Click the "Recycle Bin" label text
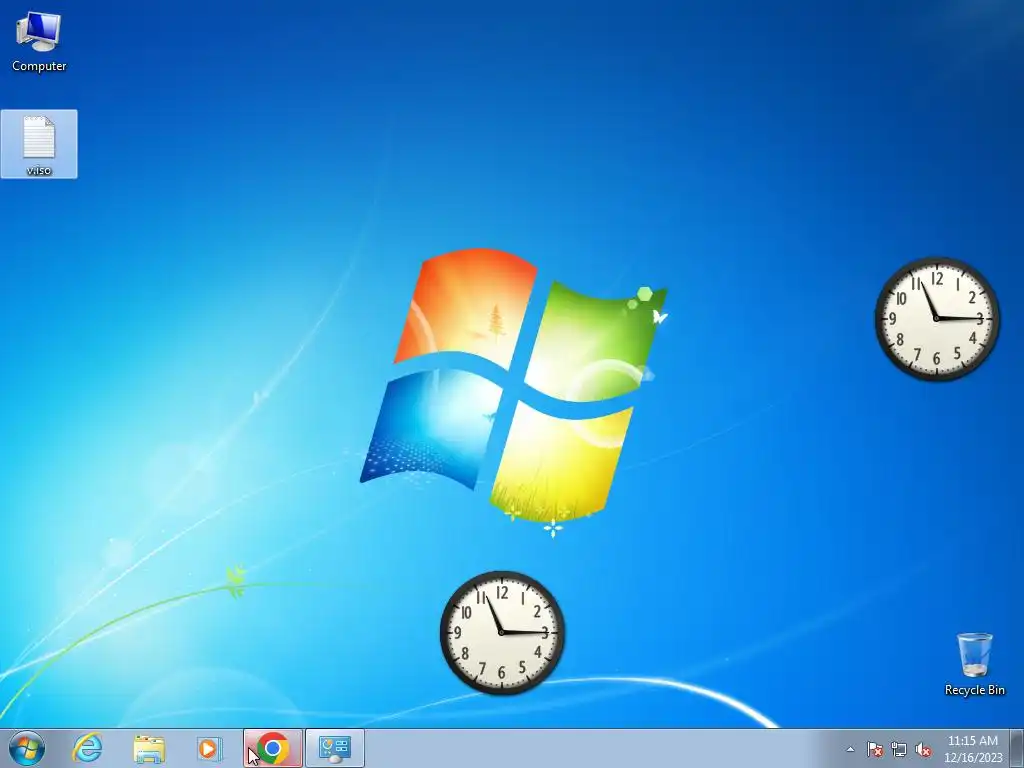1024x768 pixels. pyautogui.click(x=974, y=690)
